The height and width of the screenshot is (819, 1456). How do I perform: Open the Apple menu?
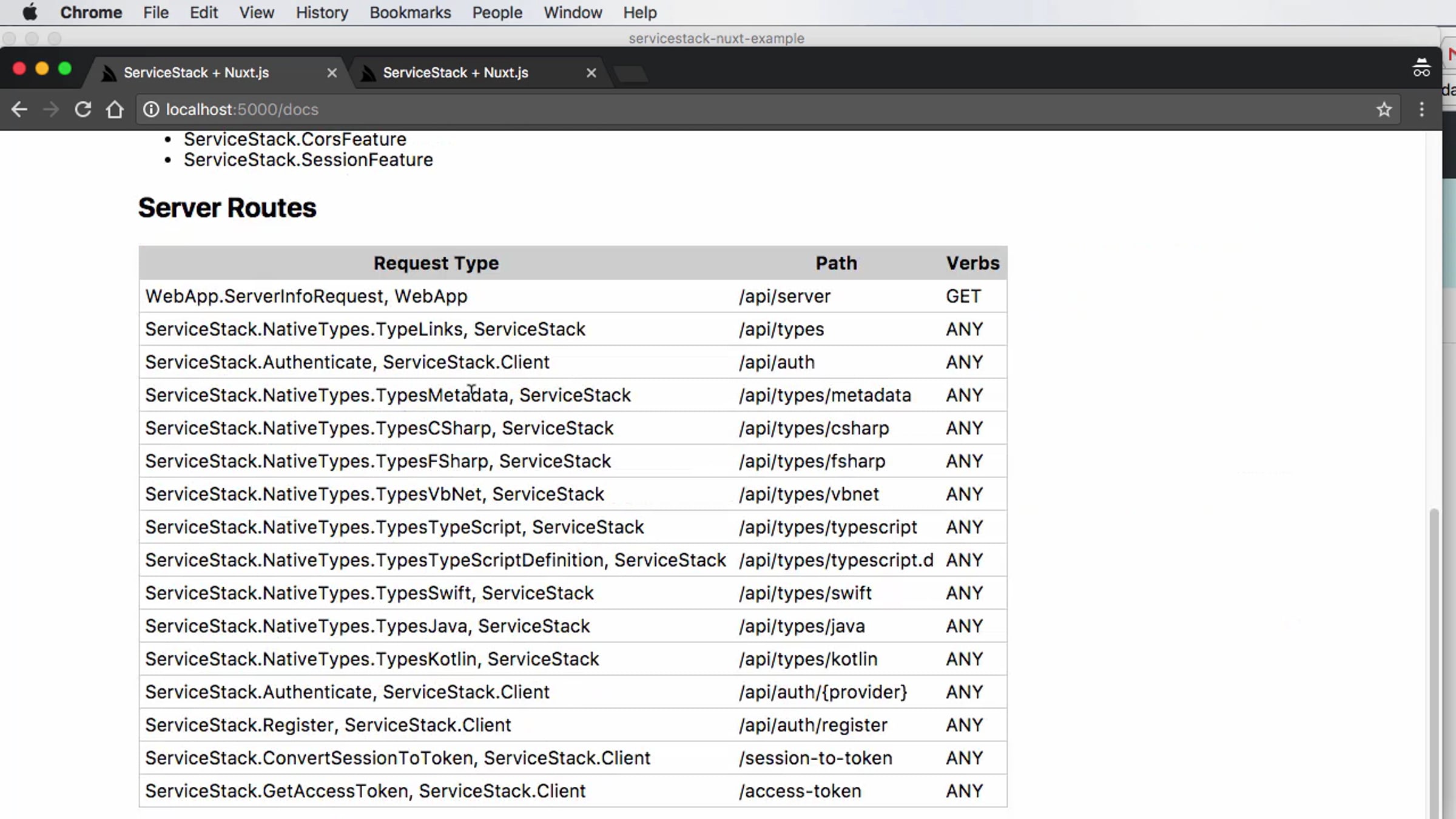(30, 12)
